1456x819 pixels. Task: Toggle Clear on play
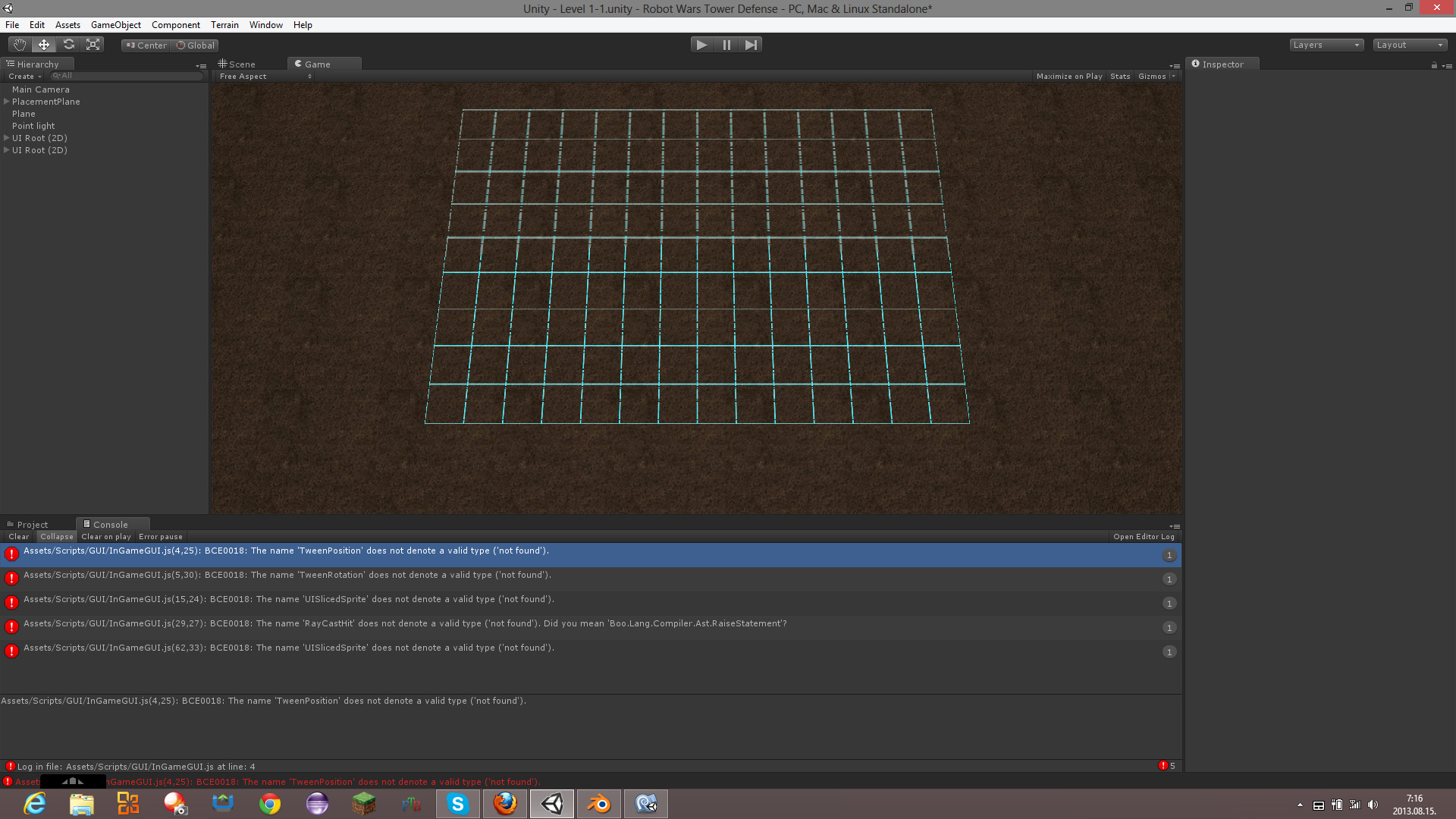(106, 537)
